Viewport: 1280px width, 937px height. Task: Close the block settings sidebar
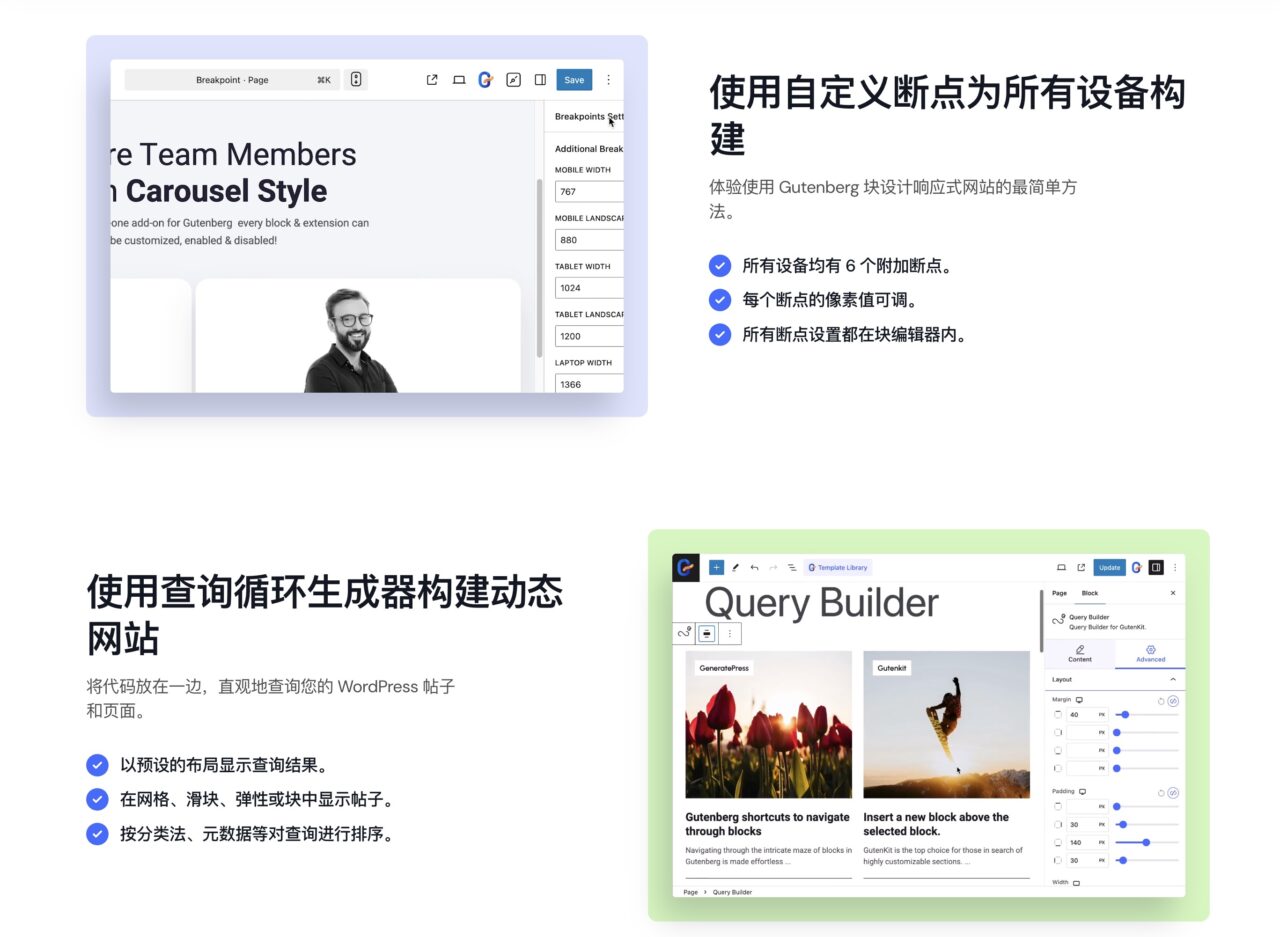(1173, 593)
